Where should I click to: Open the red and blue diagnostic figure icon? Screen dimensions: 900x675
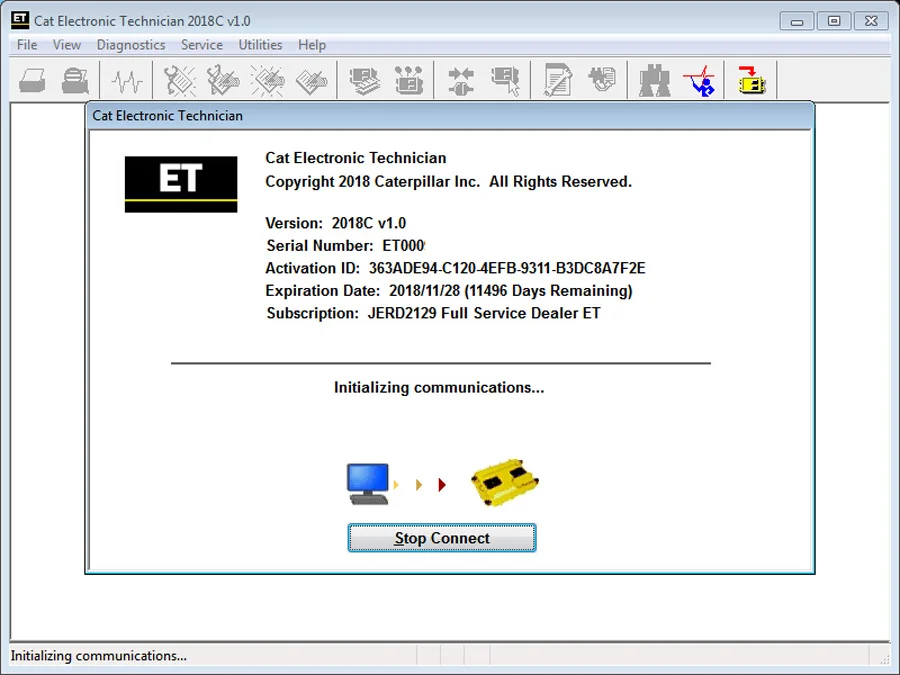(700, 81)
